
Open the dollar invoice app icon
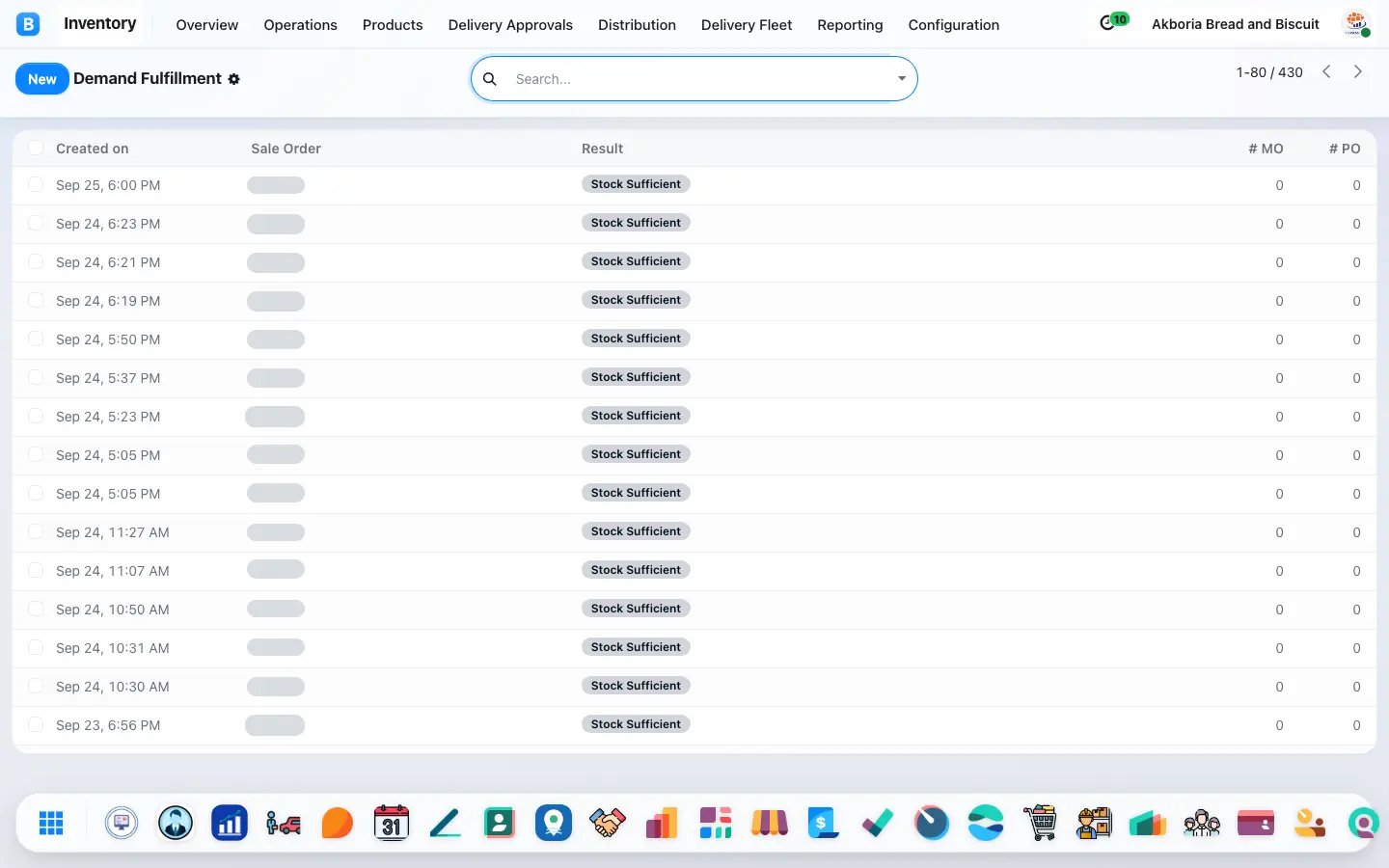(x=824, y=823)
